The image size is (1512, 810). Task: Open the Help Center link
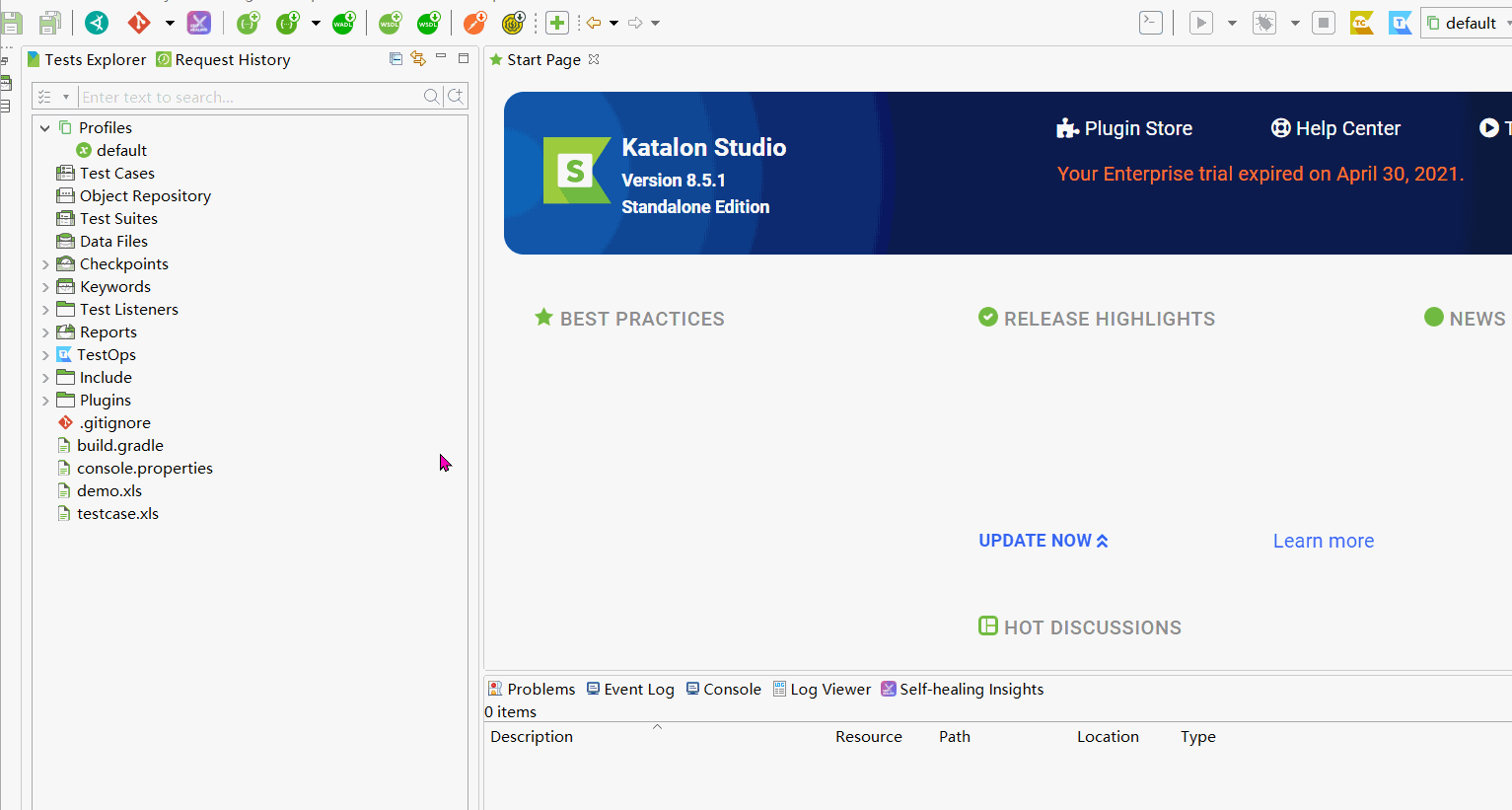[x=1335, y=128]
